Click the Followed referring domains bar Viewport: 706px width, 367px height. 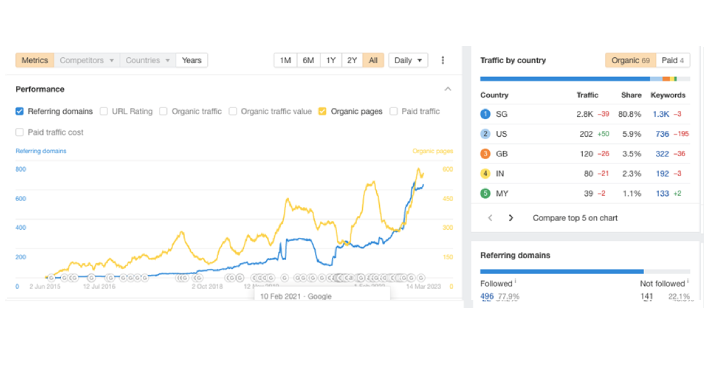point(562,272)
